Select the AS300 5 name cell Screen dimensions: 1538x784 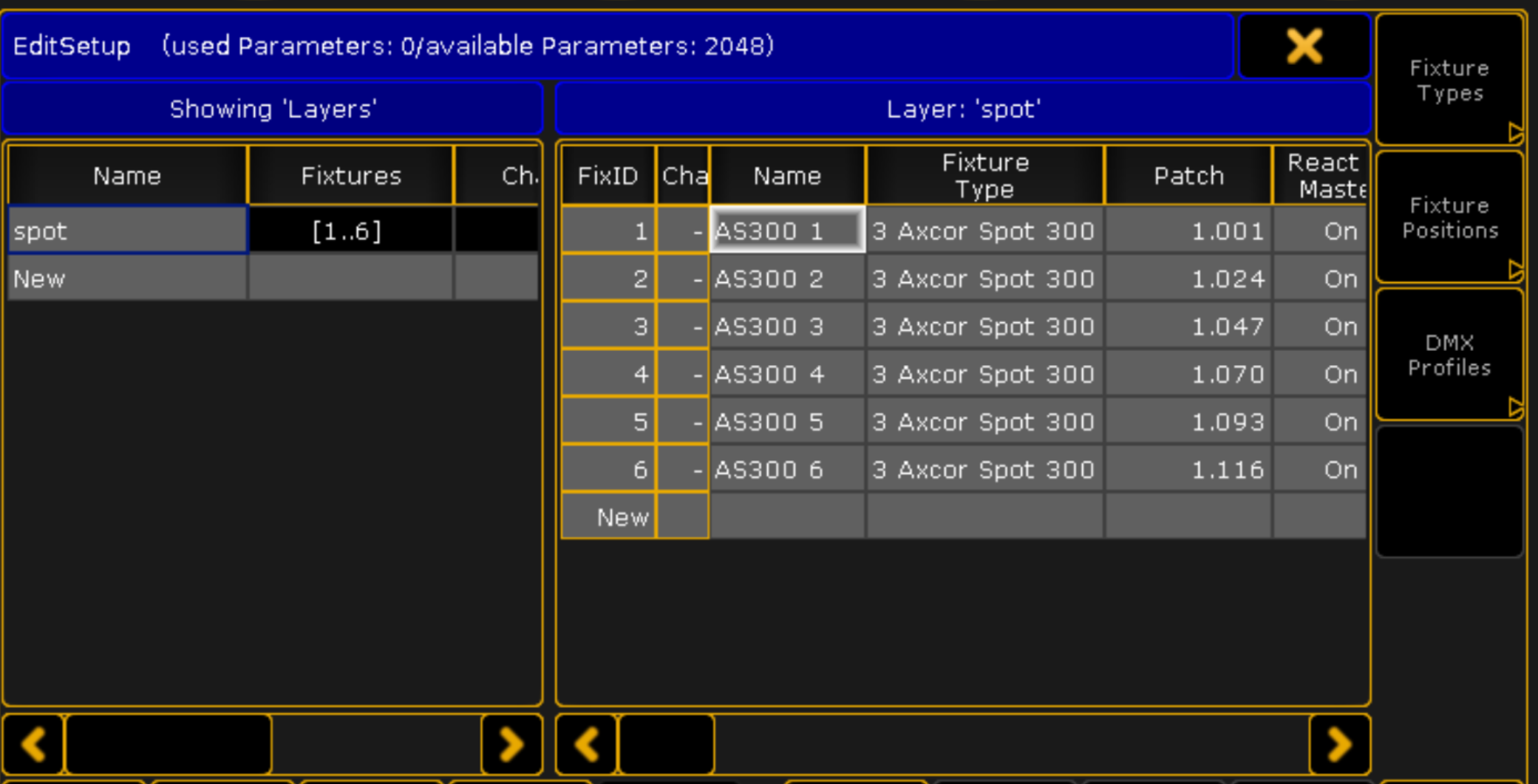787,421
